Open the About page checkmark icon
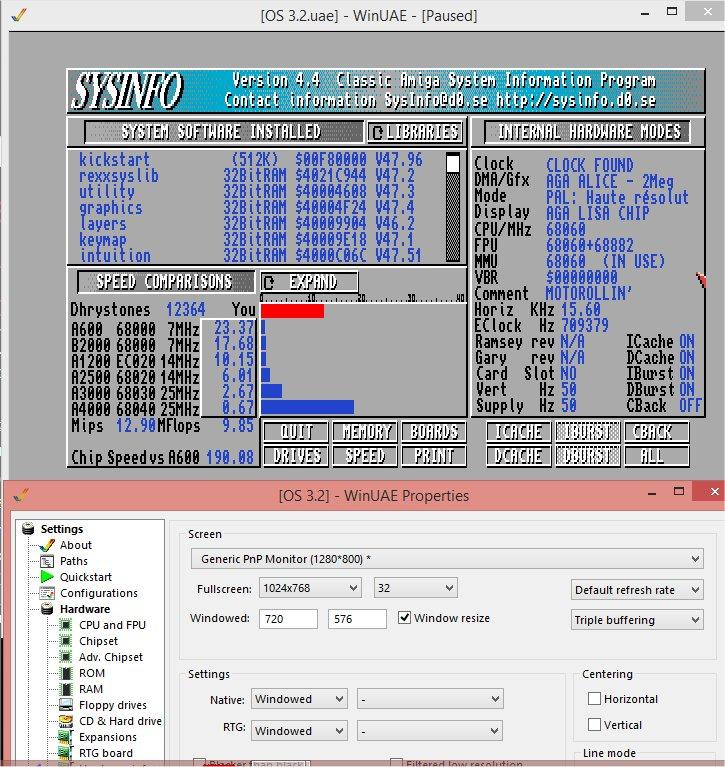The width and height of the screenshot is (725, 767). coord(44,545)
